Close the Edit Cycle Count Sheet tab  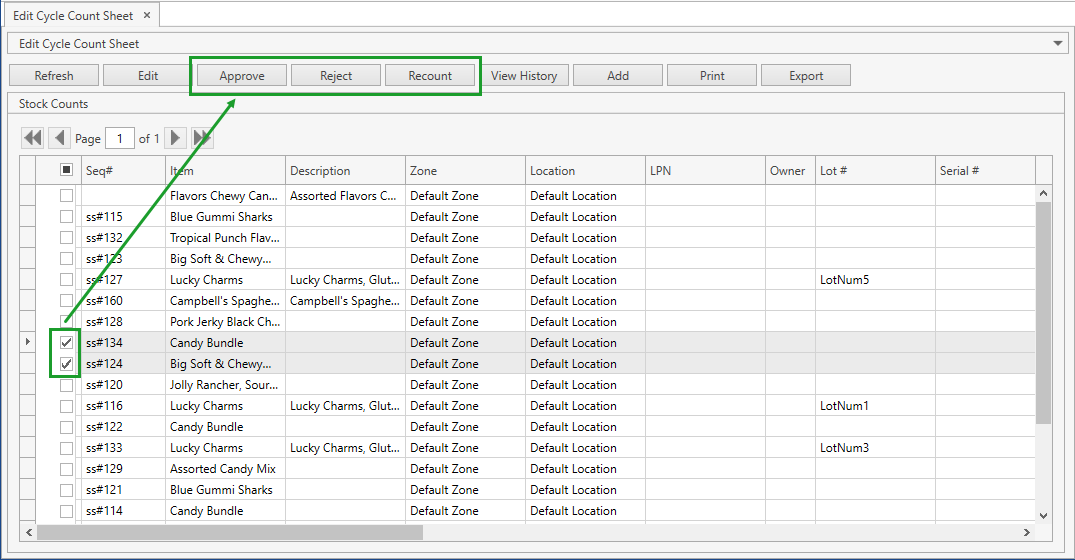[x=147, y=16]
